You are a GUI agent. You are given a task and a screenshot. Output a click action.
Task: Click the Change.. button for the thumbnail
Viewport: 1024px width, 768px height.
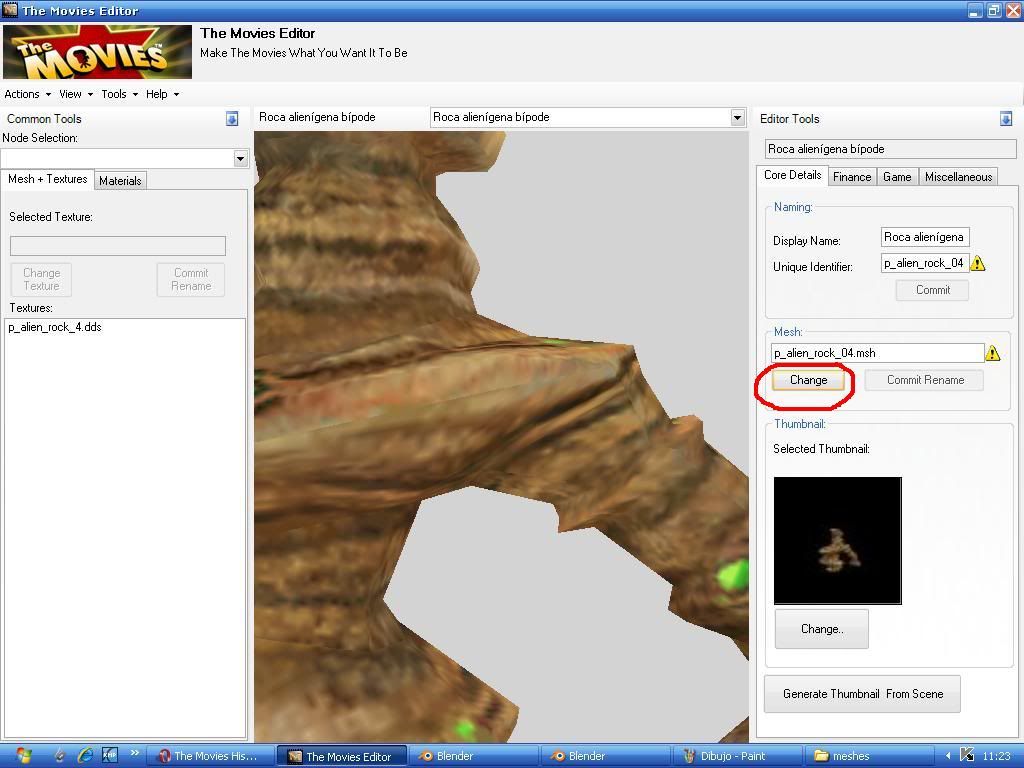822,629
